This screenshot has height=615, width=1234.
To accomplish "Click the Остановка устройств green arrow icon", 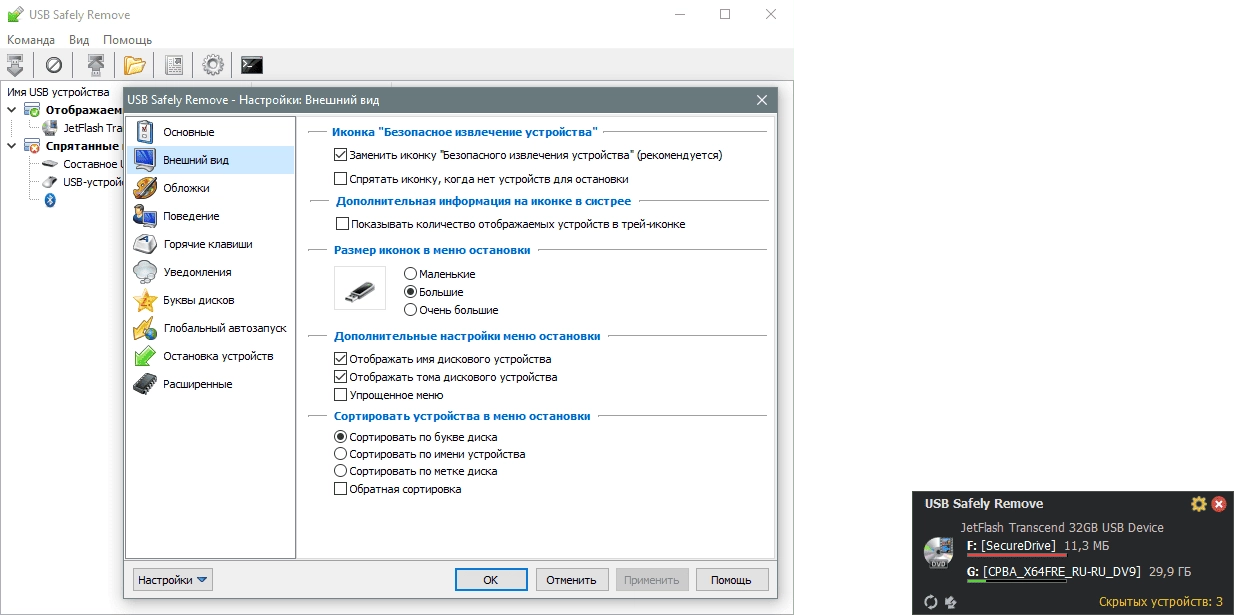I will (x=145, y=356).
